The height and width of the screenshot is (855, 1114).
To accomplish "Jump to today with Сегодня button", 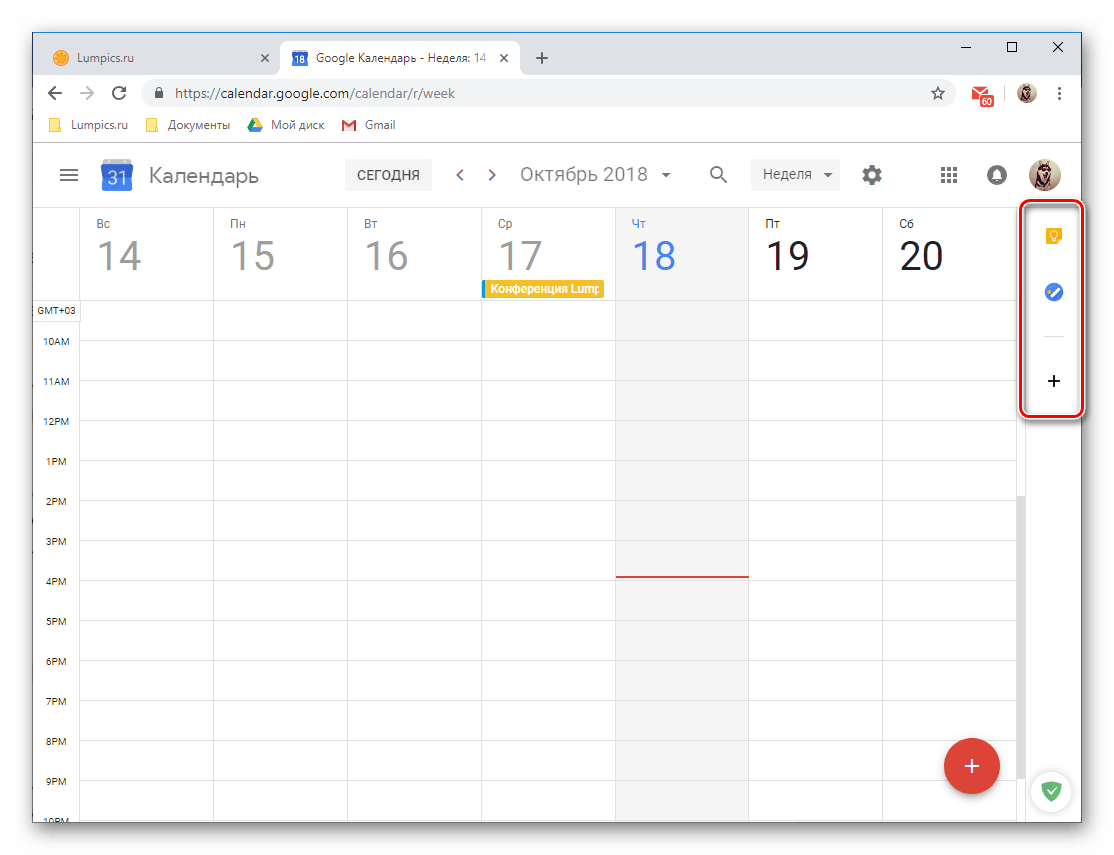I will pyautogui.click(x=388, y=175).
